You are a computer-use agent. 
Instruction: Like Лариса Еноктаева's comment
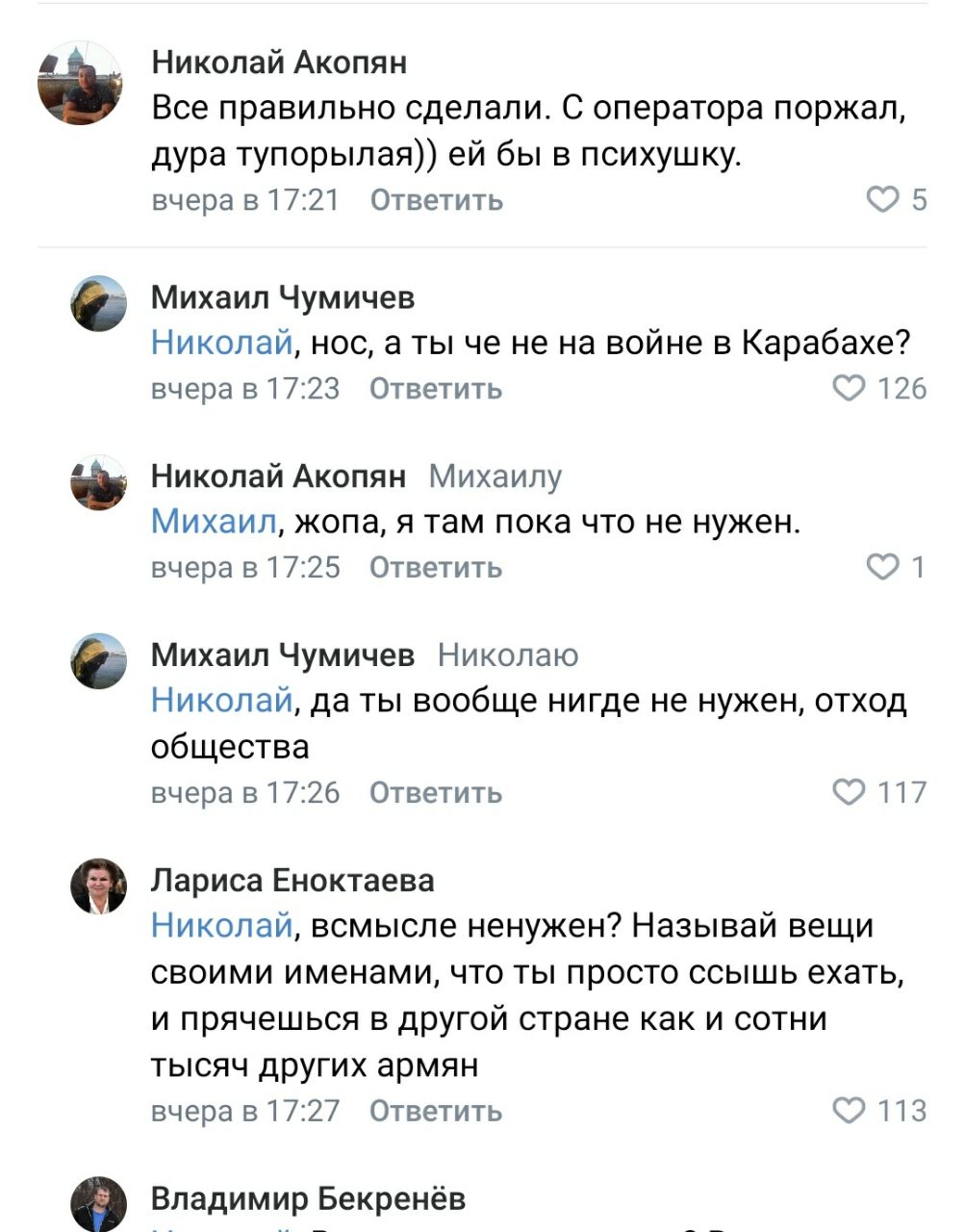[849, 1111]
